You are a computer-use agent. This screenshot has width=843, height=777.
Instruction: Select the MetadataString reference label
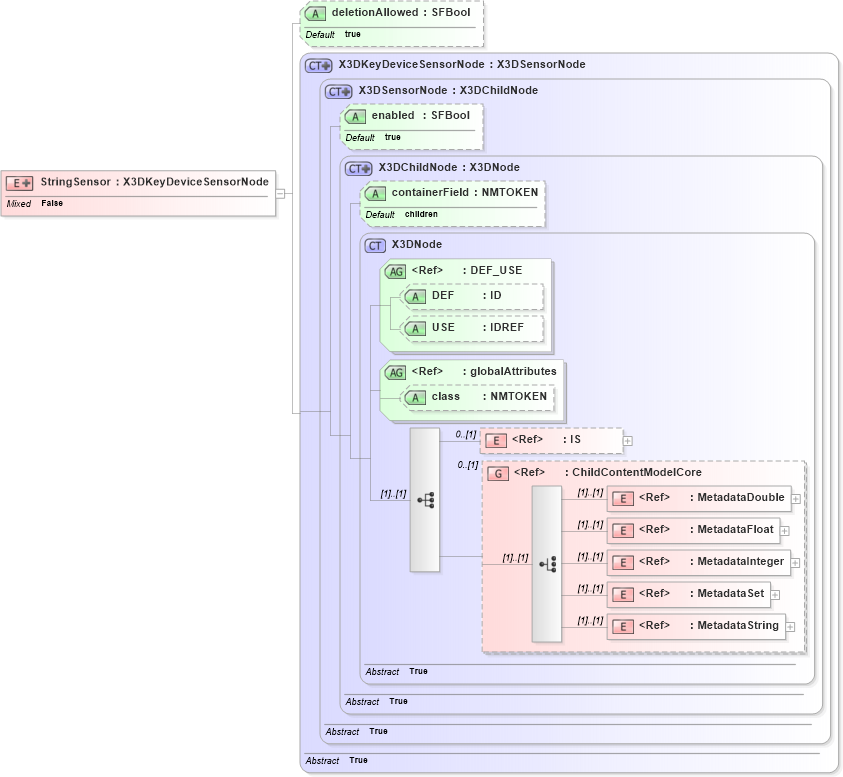point(709,625)
